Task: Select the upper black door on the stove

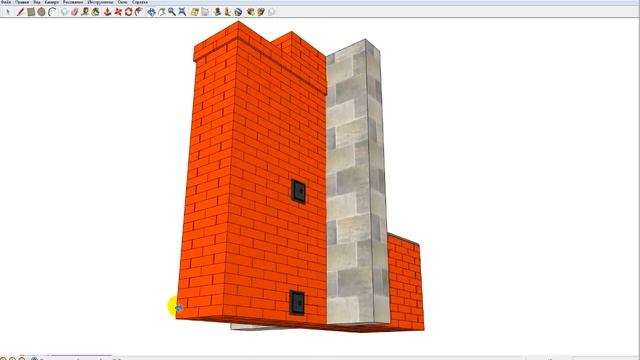Action: [298, 191]
